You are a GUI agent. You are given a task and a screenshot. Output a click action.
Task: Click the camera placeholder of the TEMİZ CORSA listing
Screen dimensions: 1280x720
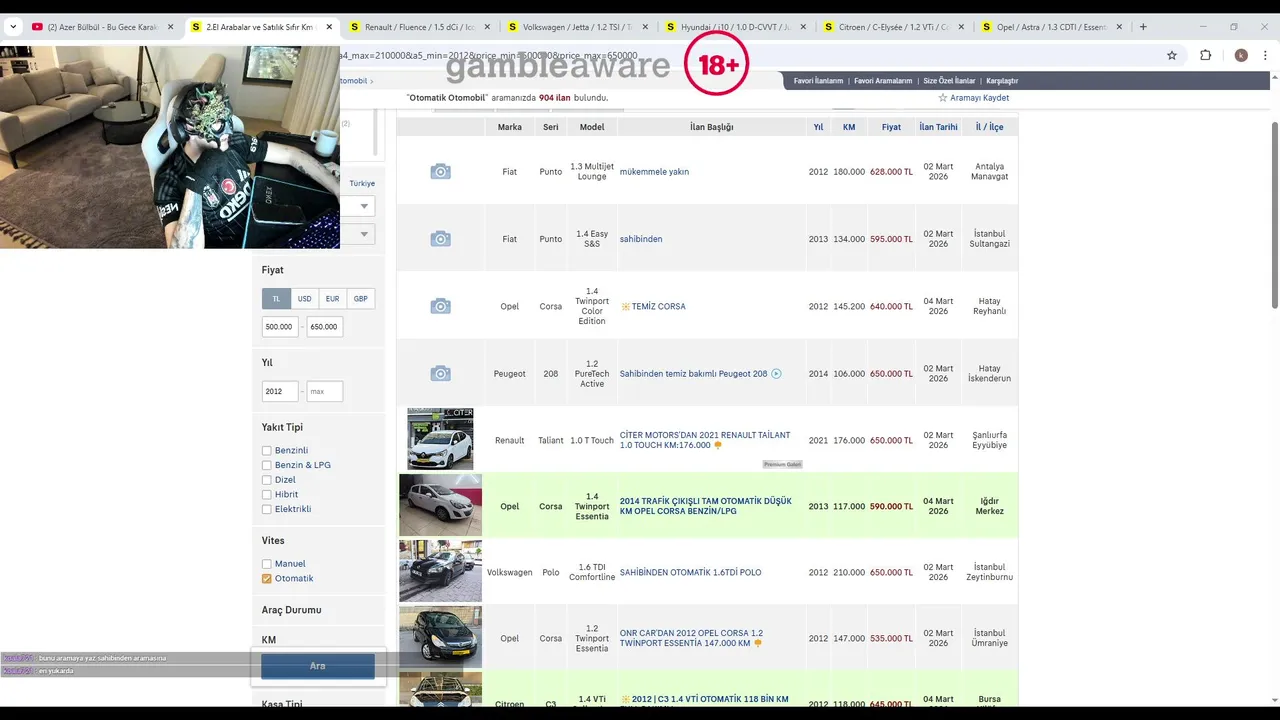click(440, 306)
